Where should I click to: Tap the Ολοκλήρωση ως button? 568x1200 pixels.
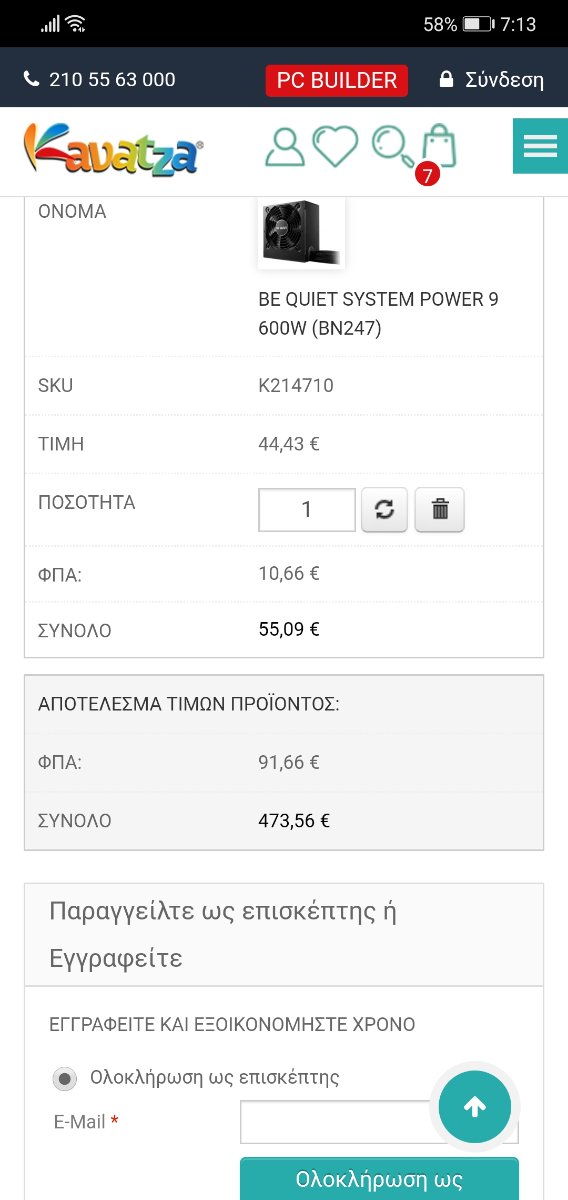379,1179
